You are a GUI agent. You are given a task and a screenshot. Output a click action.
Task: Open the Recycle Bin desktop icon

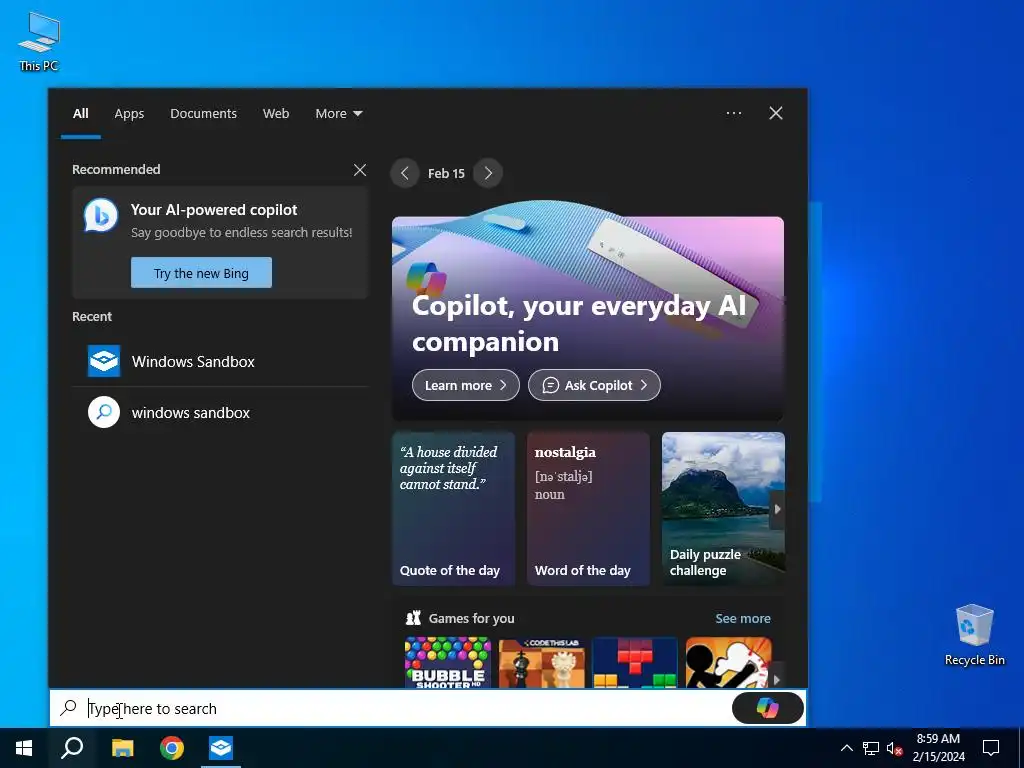pyautogui.click(x=974, y=635)
